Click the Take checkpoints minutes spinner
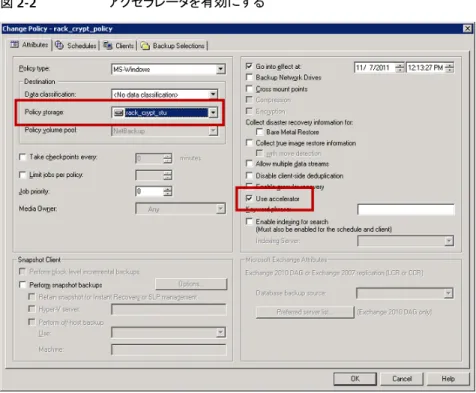Viewport: 476px width, 393px height. tap(168, 158)
